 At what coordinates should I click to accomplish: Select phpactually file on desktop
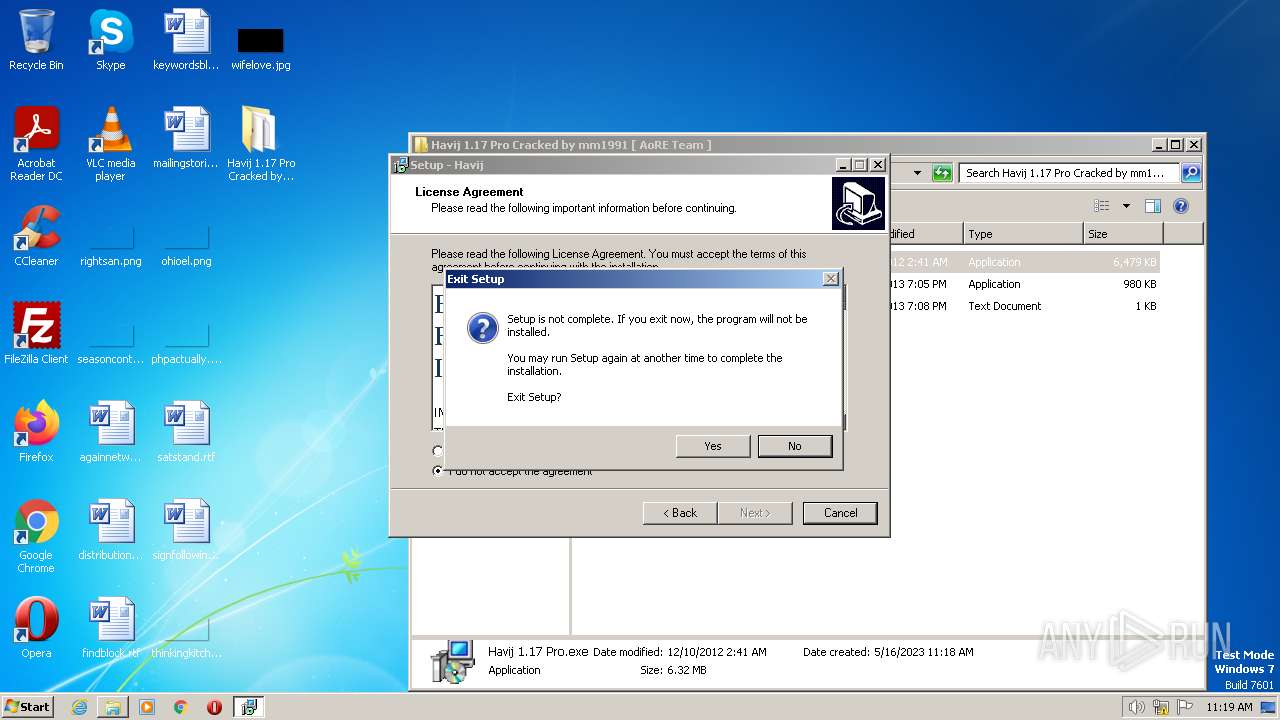click(x=186, y=344)
